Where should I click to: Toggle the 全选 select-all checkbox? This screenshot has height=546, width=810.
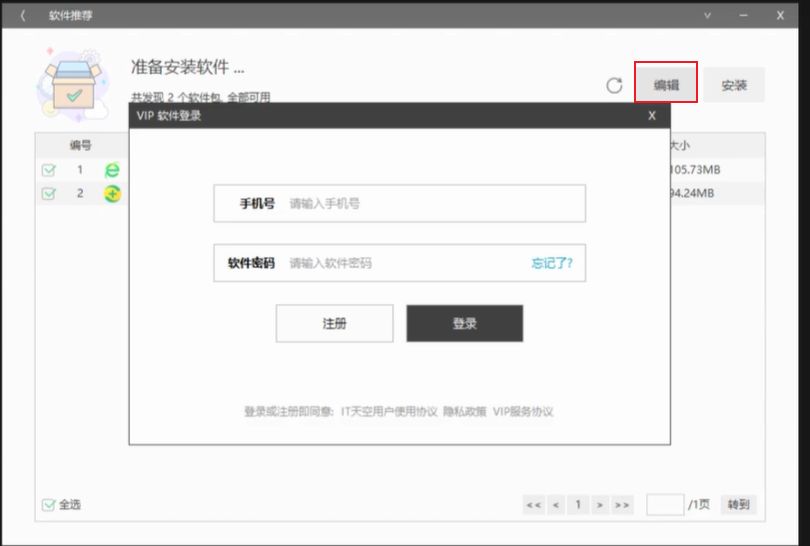click(x=49, y=505)
